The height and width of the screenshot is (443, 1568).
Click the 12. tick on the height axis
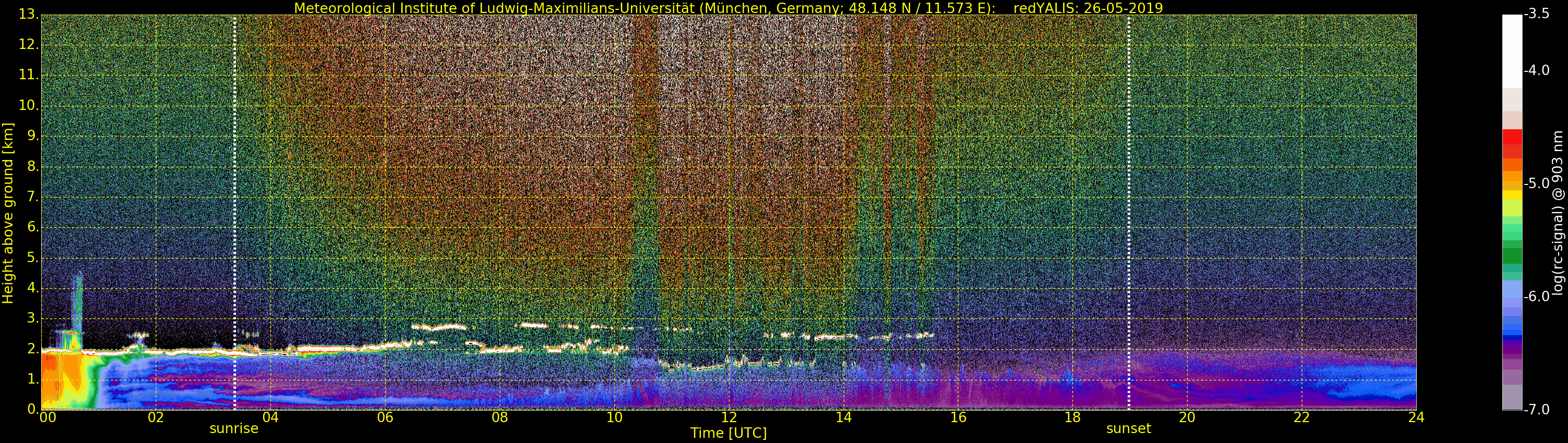point(29,44)
